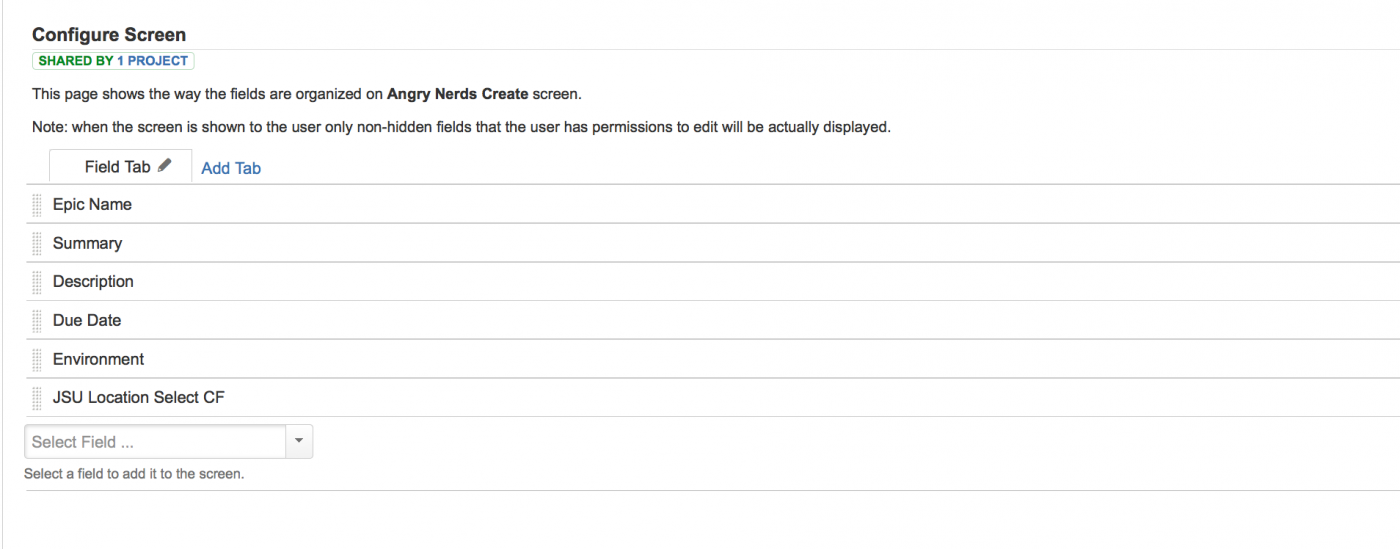This screenshot has height=549, width=1400.
Task: Click the drag handle for Due Date
Action: pyautogui.click(x=37, y=320)
